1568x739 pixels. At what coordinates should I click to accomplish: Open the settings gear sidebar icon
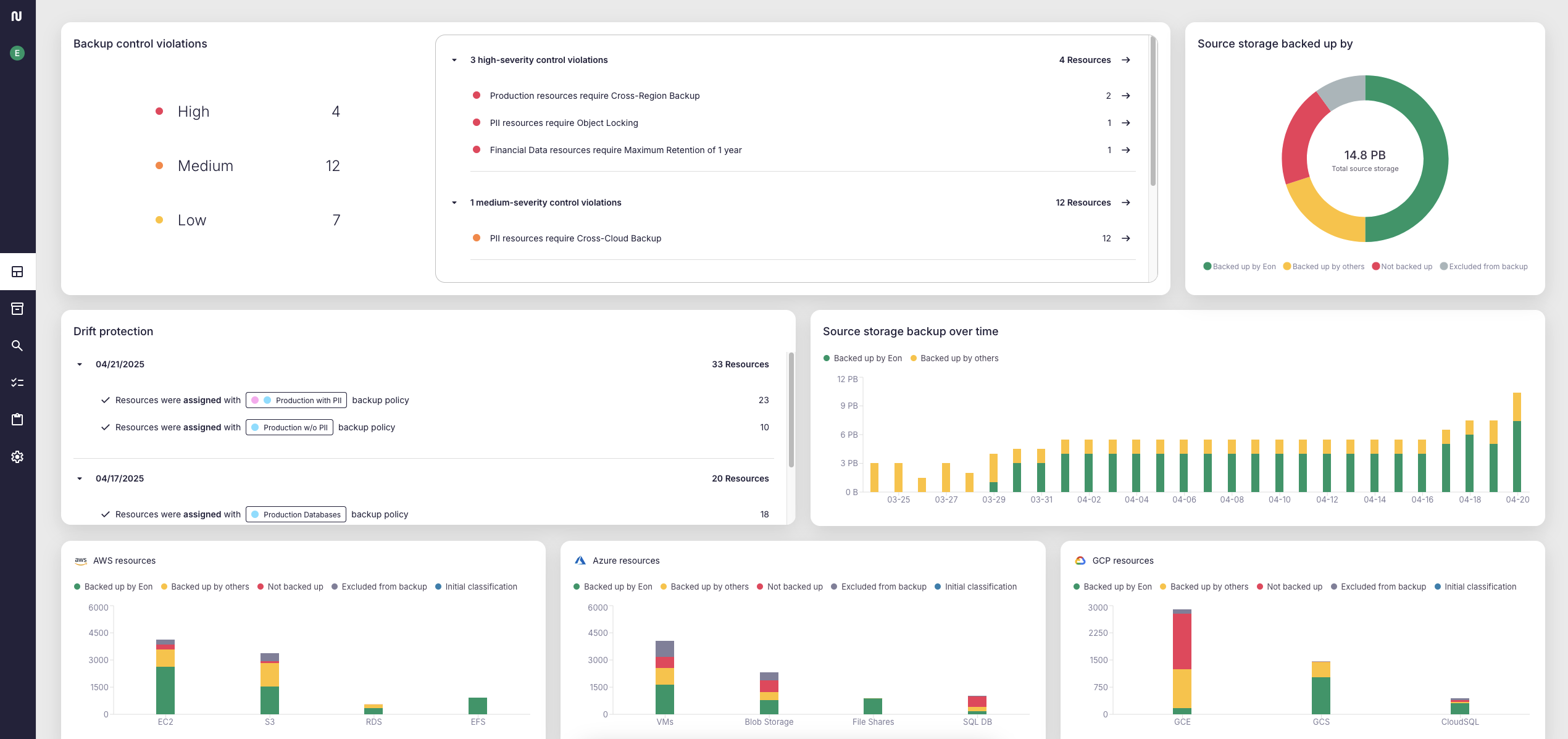17,457
